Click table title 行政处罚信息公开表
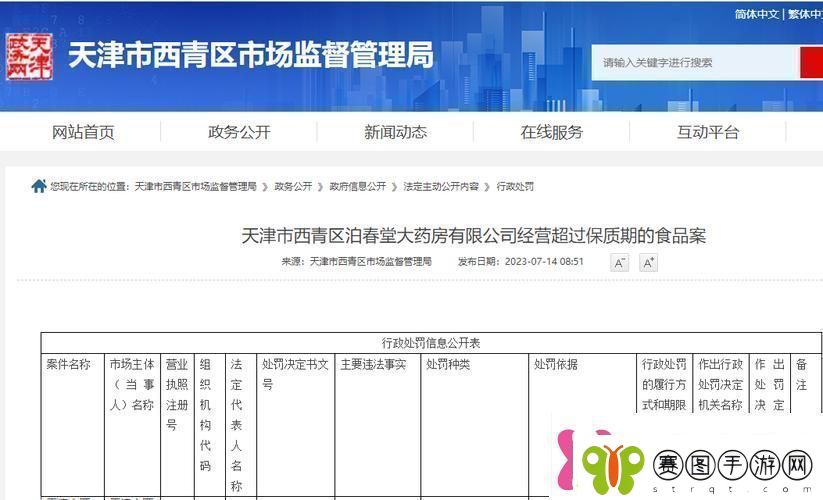Screen dimensions: 823x500 coord(431,343)
